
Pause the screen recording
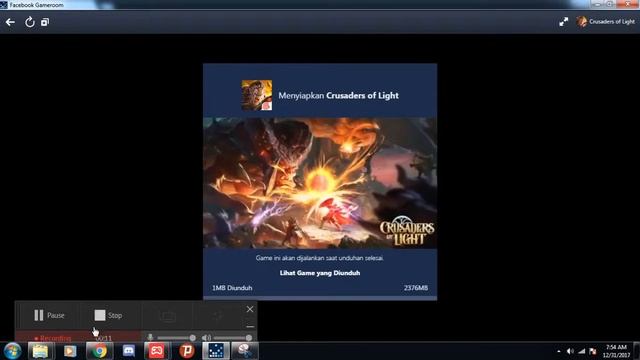49,315
